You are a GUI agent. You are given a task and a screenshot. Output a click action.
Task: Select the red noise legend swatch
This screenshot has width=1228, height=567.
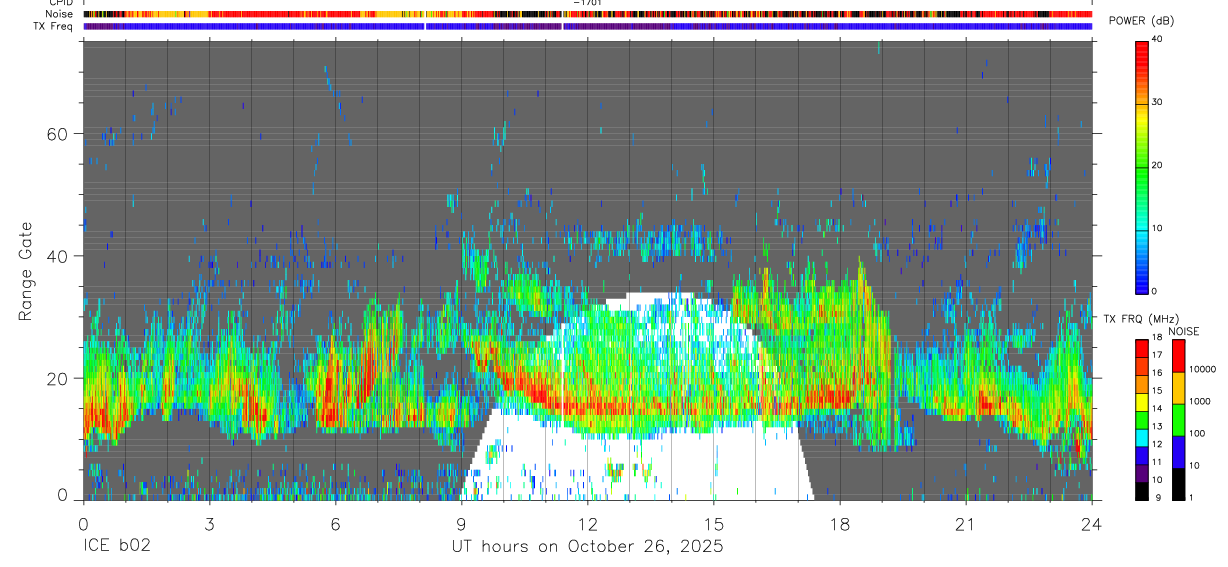tap(1178, 356)
